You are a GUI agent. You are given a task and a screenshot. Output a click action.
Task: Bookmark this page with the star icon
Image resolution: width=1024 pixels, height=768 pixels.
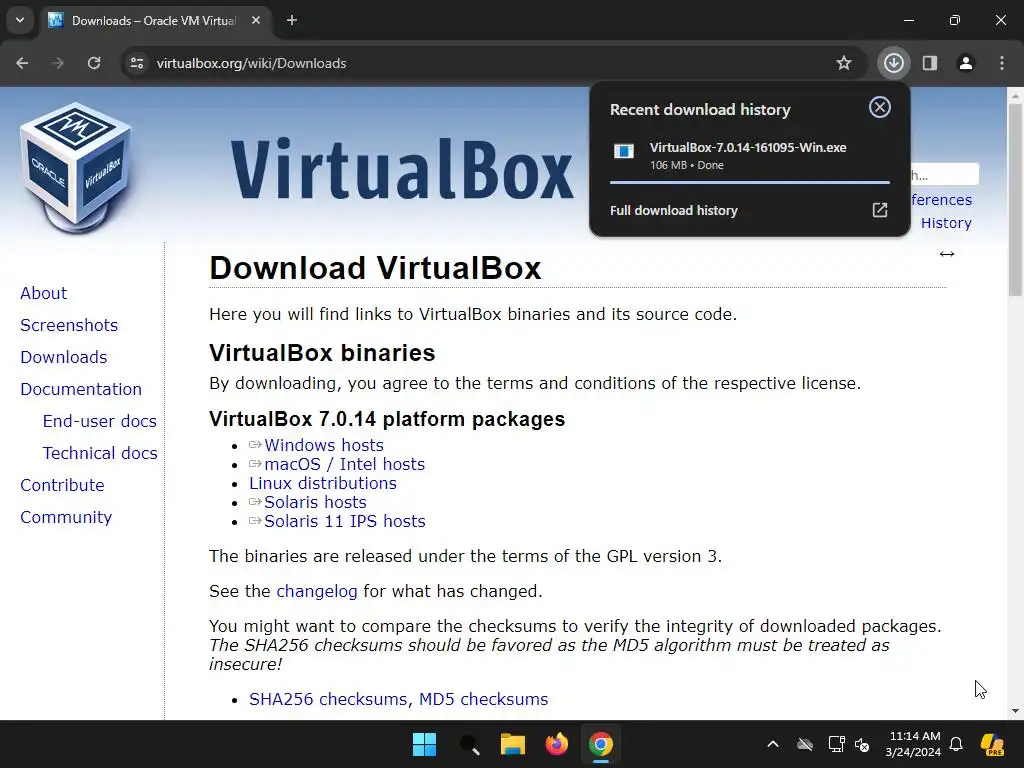(844, 63)
